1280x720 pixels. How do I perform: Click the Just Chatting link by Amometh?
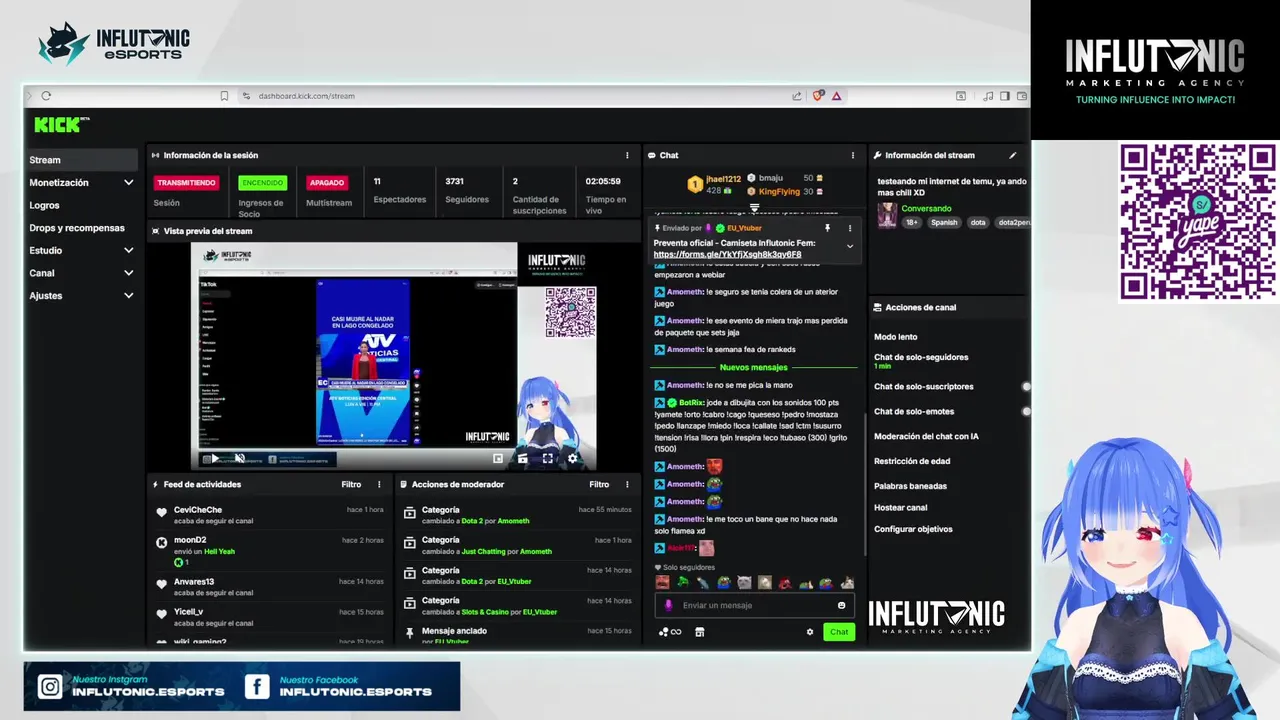(x=485, y=552)
